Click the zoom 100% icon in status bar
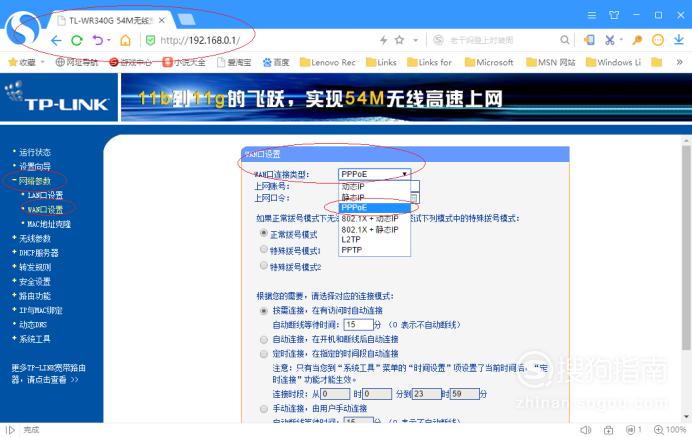Screen dimensions: 692x437 [670, 429]
